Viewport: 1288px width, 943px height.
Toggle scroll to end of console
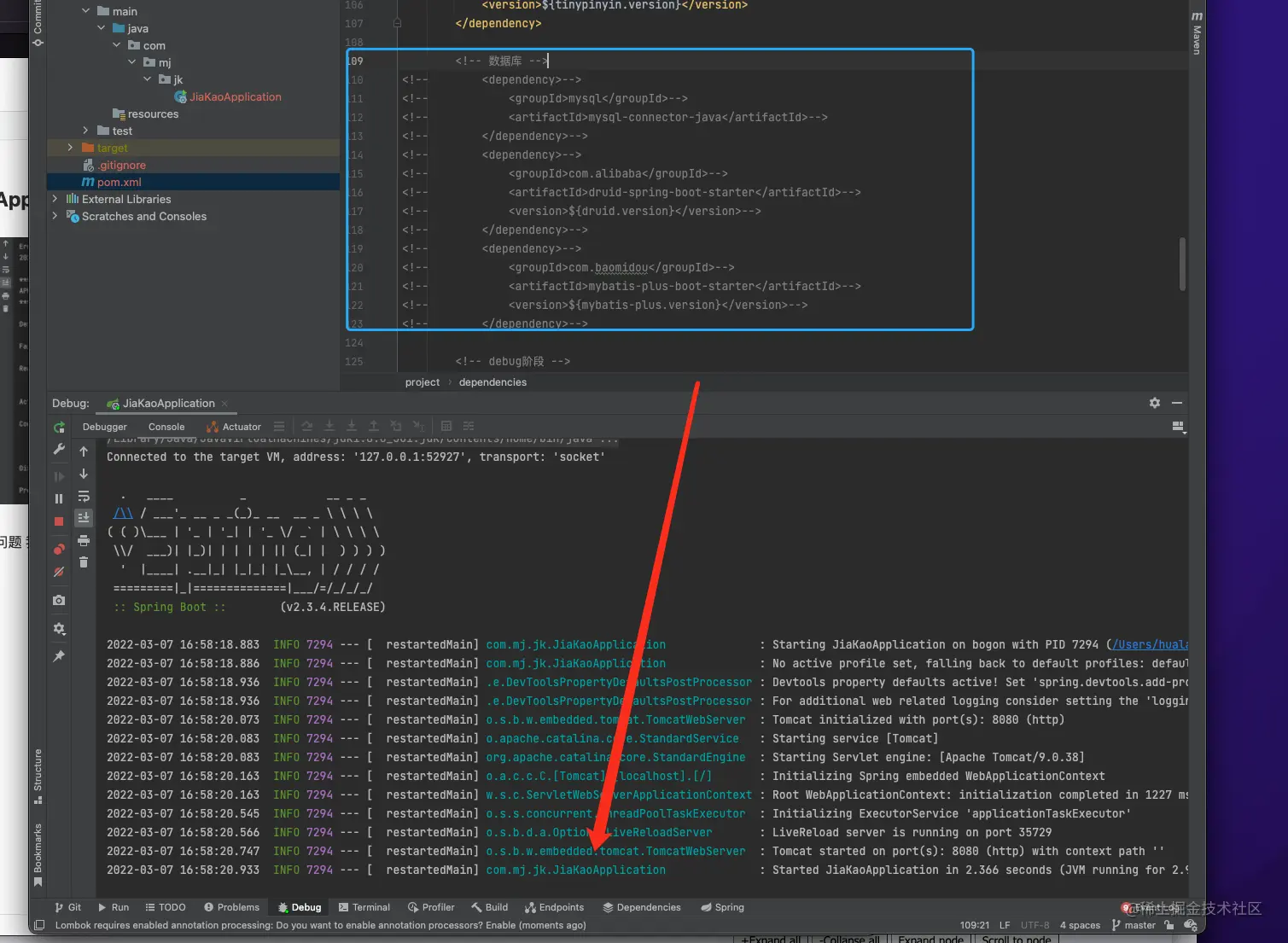(x=84, y=518)
